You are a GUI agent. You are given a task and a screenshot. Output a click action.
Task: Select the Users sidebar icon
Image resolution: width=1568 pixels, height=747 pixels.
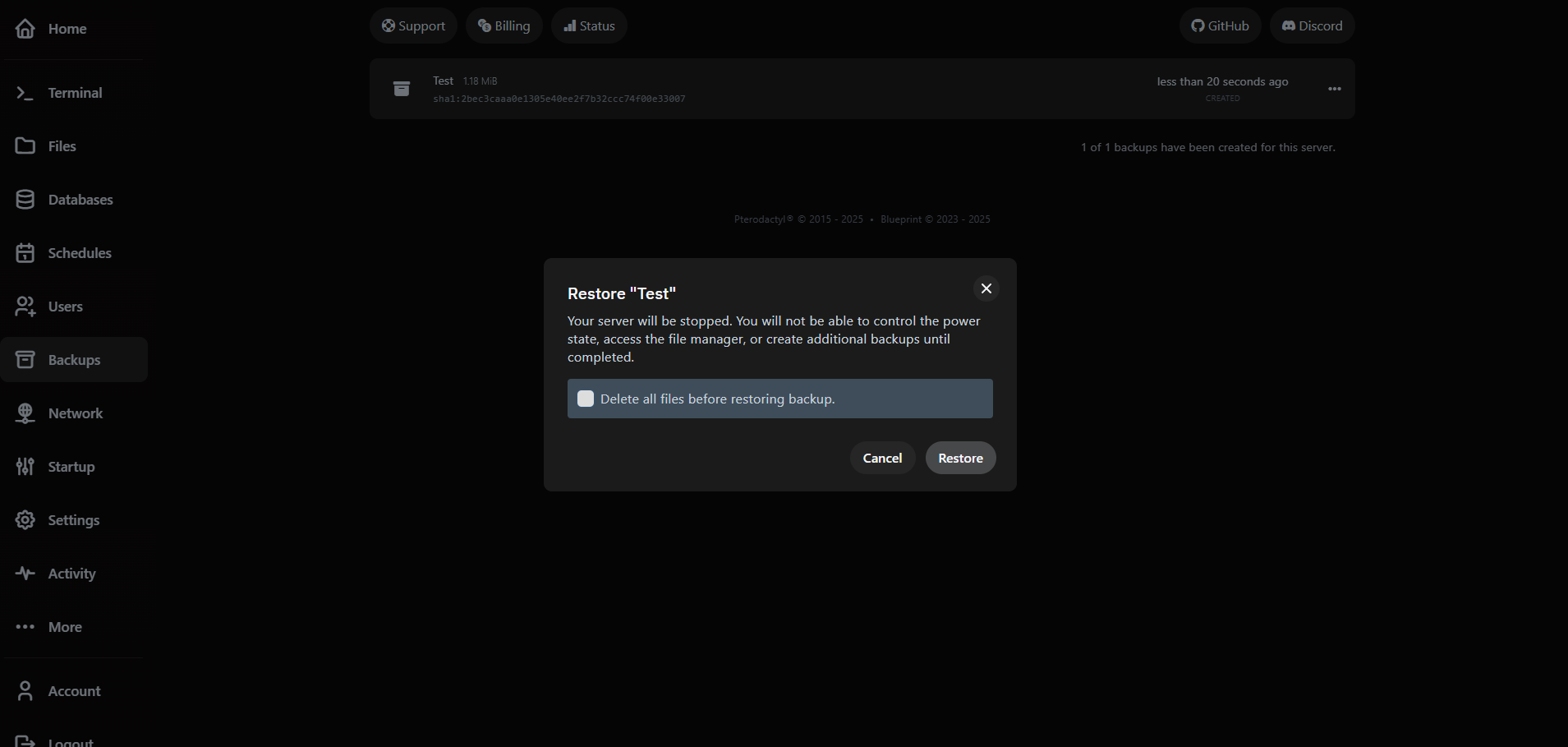point(25,306)
